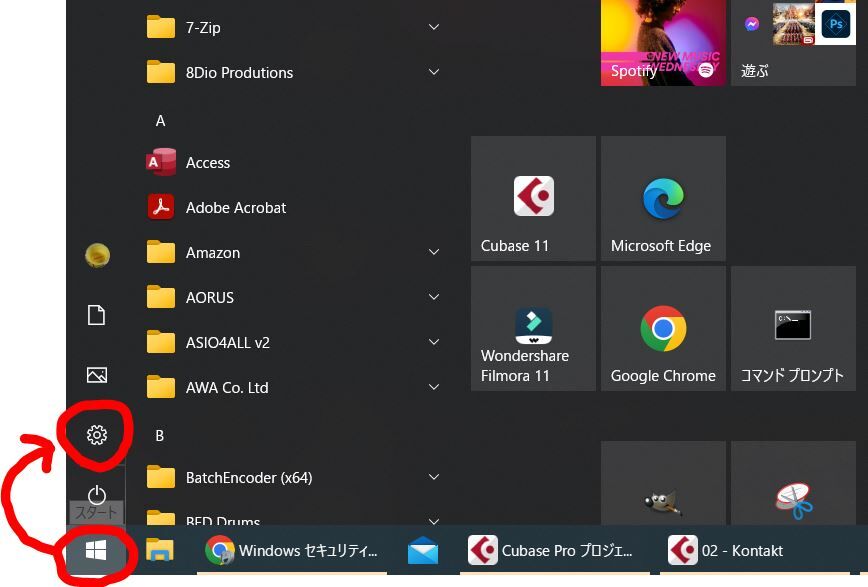Open Access from the app list

293,162
